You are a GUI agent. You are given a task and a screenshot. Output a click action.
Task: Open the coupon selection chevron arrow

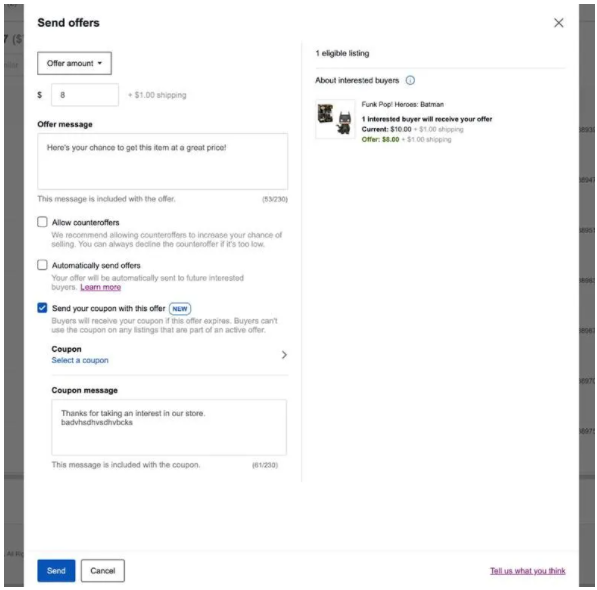(x=284, y=355)
